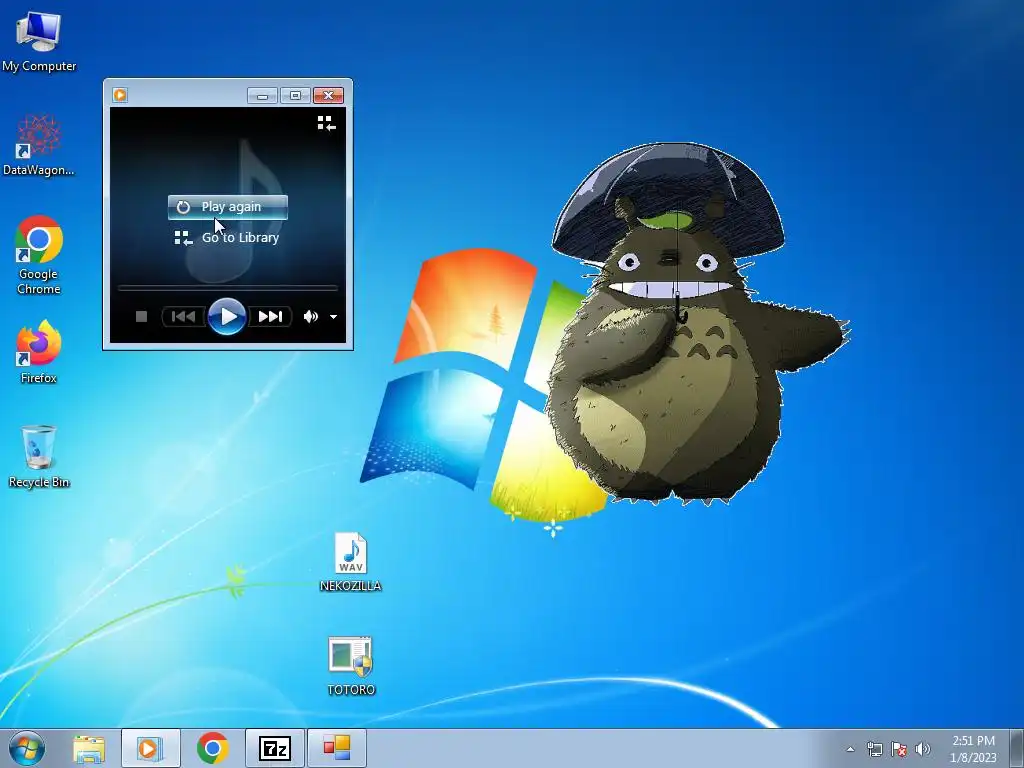Open the Action Center flag icon
This screenshot has width=1024, height=768.
click(x=899, y=749)
